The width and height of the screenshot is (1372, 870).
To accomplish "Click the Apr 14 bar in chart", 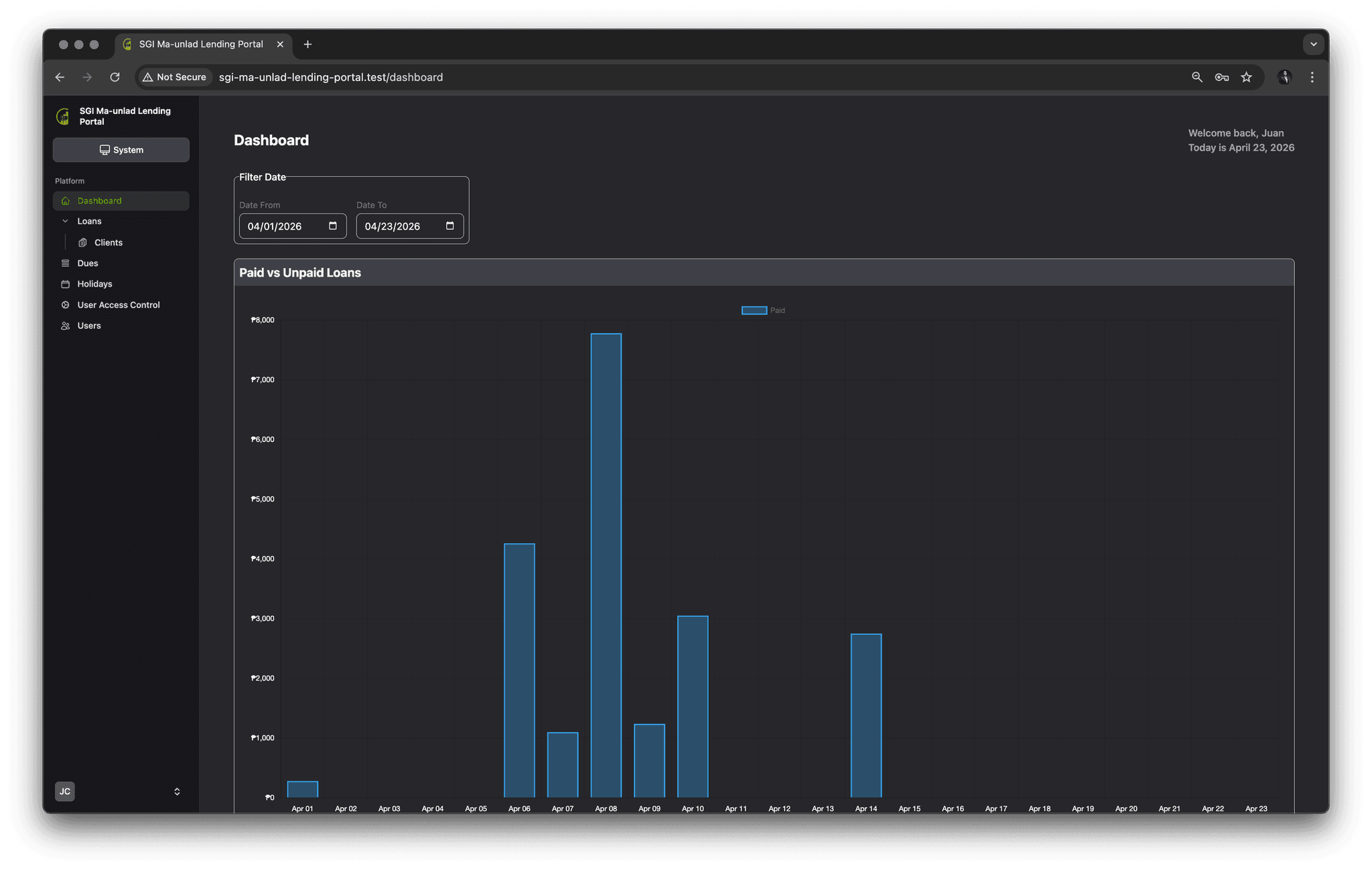I will click(x=866, y=715).
